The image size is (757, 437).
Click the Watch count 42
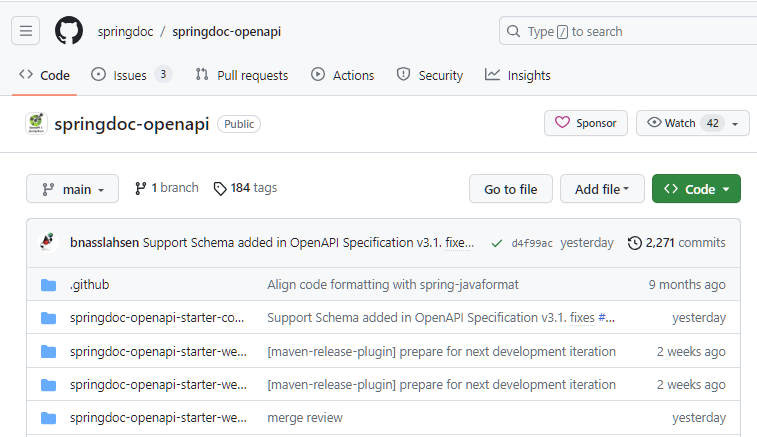[x=713, y=123]
